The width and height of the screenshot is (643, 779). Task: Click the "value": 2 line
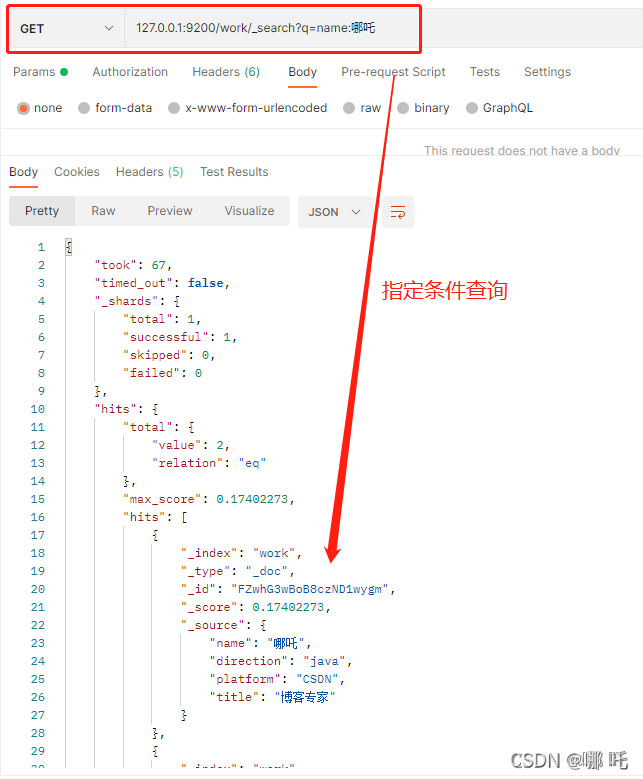point(191,445)
